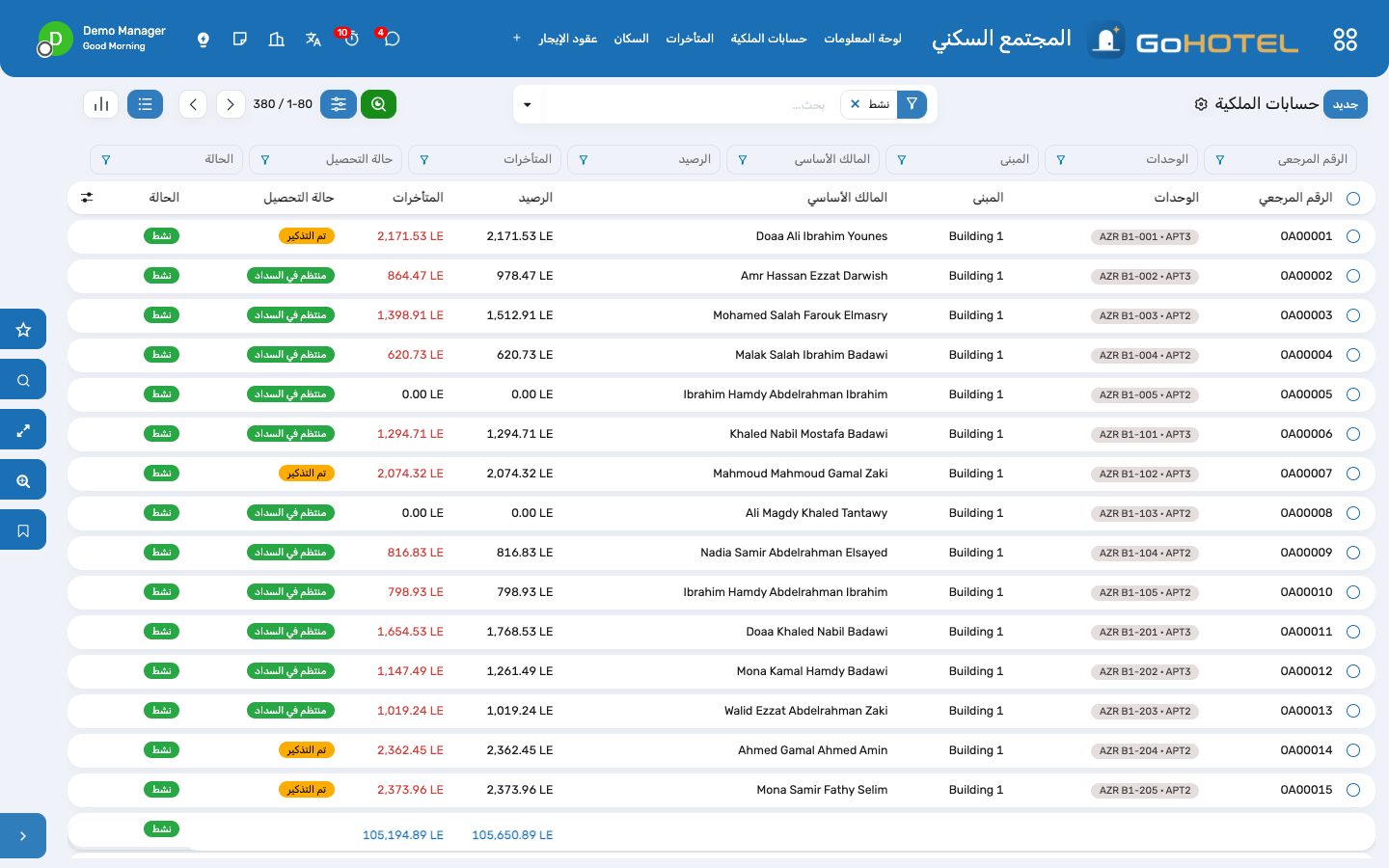Click the building company icon in the header
This screenshot has width=1389, height=868.
click(277, 40)
